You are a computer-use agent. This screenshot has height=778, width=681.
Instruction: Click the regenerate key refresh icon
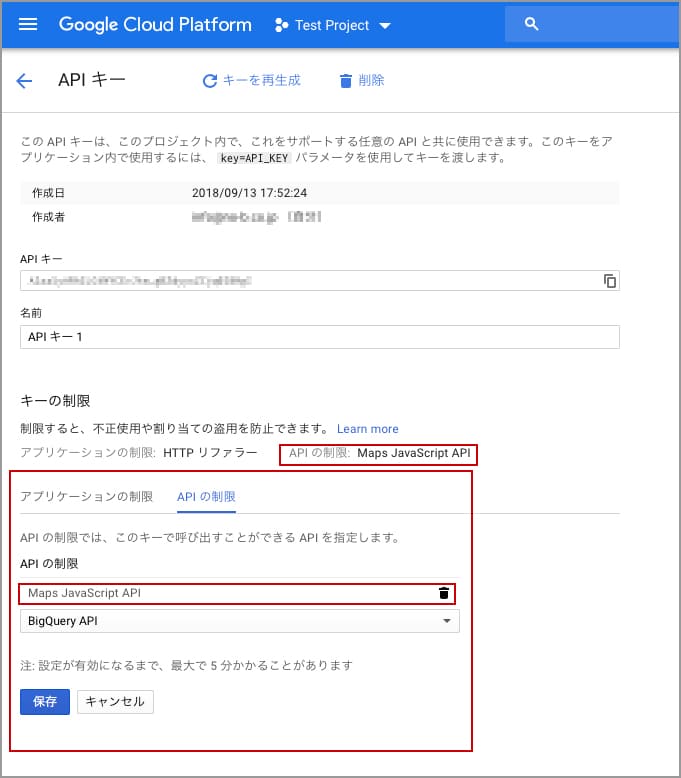210,81
